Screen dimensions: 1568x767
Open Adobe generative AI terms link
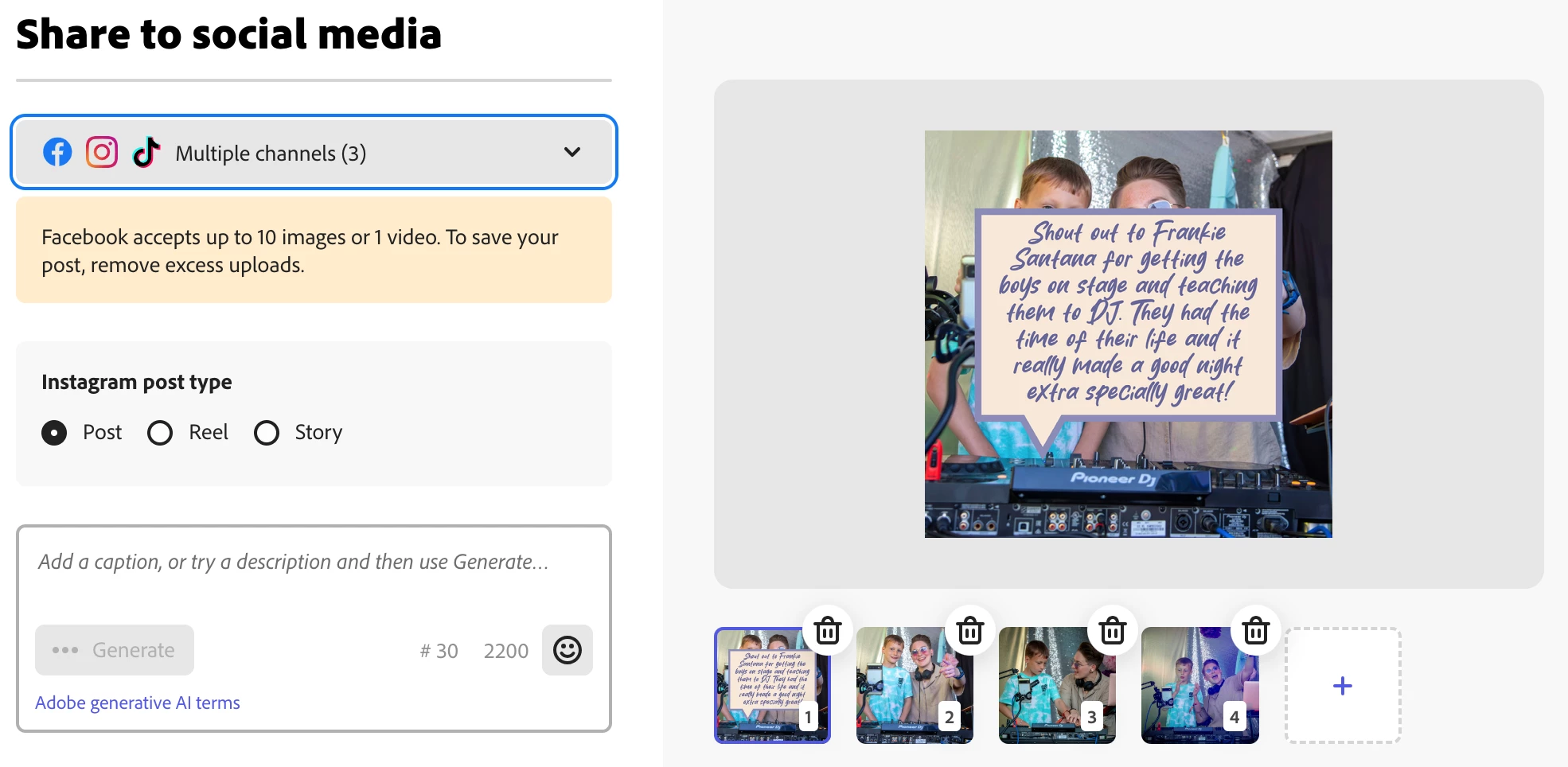tap(138, 703)
